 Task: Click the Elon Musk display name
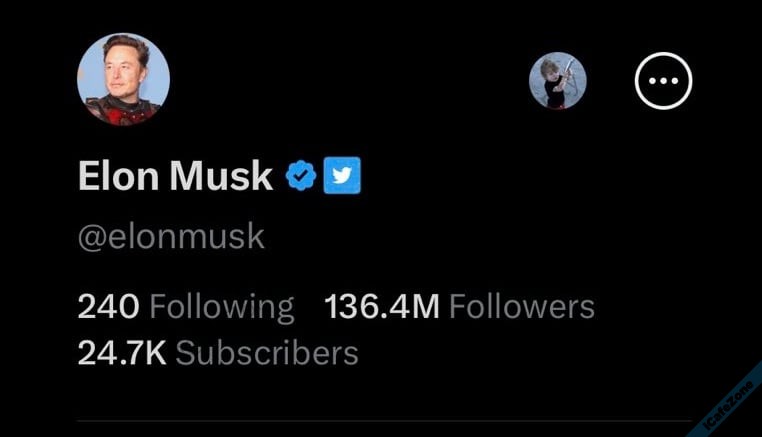175,177
